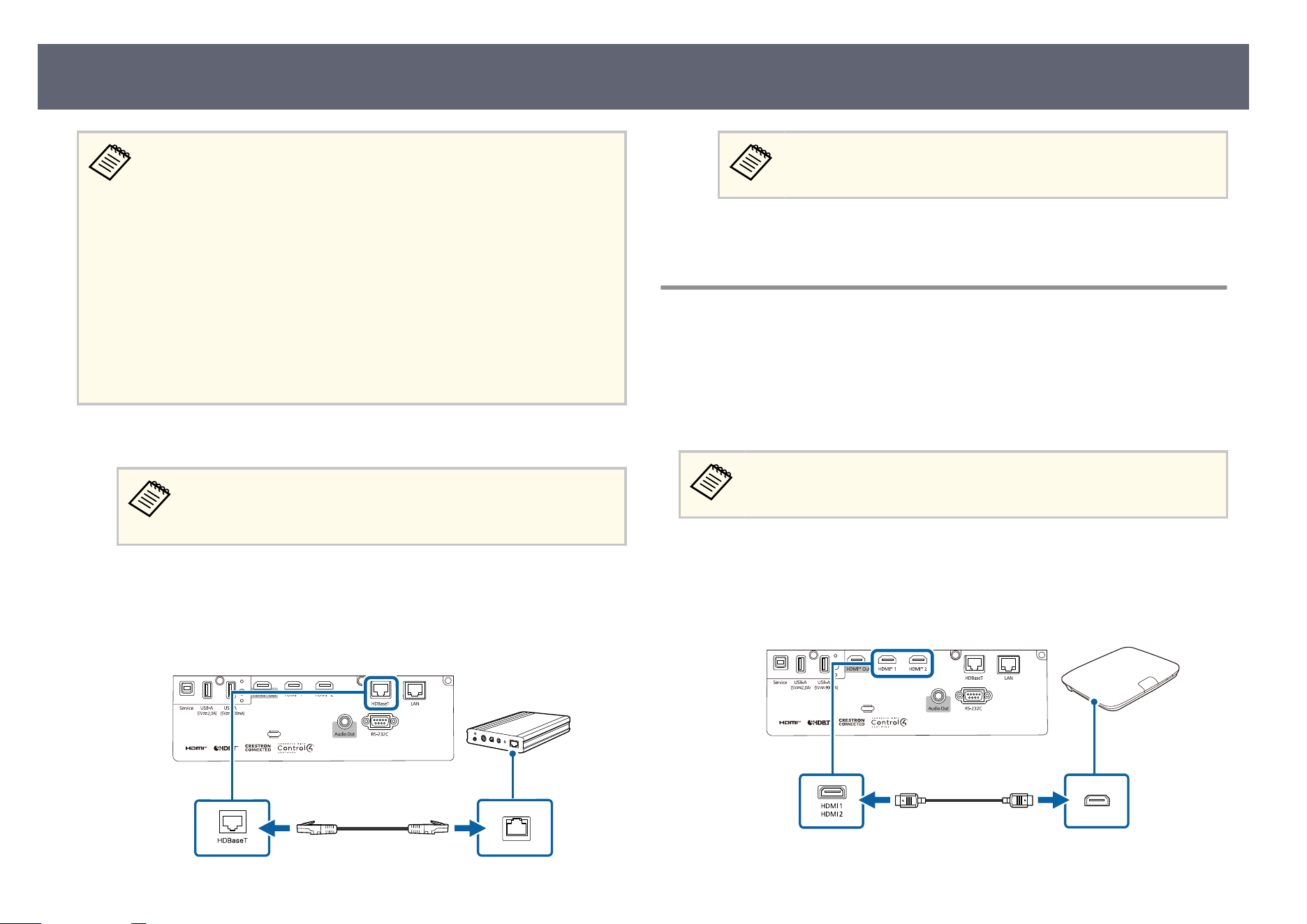Click the 2.0A USB-A port in the transmitter diagram
Screen dimensions: 1307x924
[x=207, y=690]
